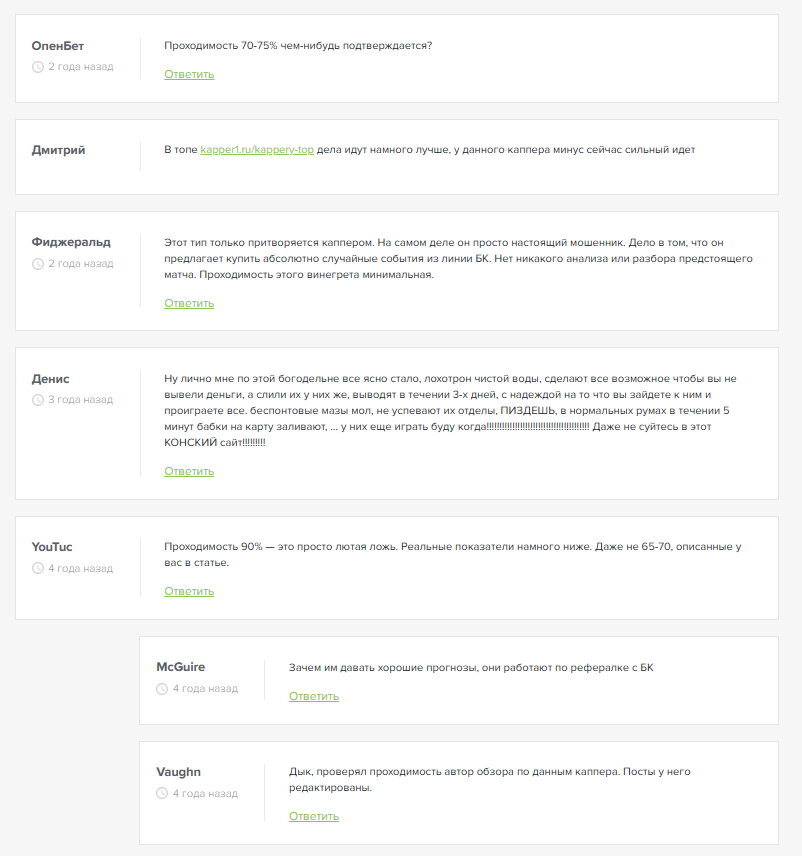Open the kapper1.ru/kappery-top link
Viewport: 802px width, 856px height.
(x=257, y=150)
